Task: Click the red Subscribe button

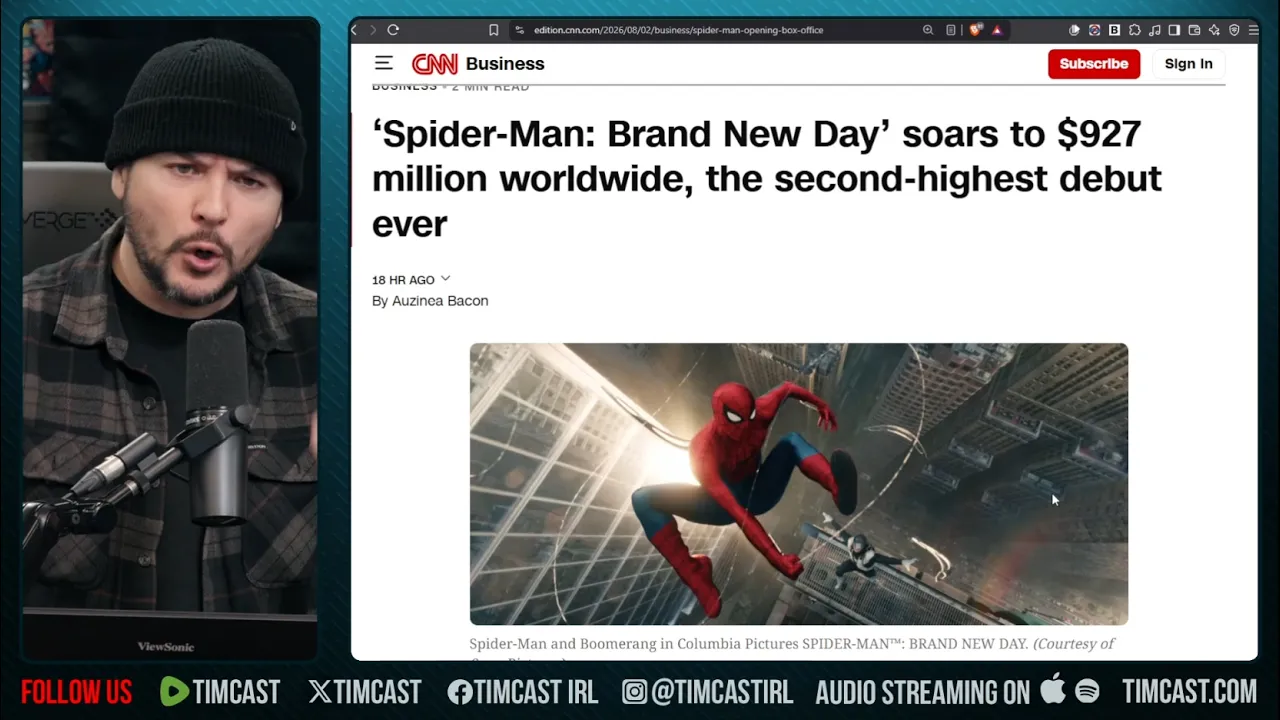Action: point(1094,63)
